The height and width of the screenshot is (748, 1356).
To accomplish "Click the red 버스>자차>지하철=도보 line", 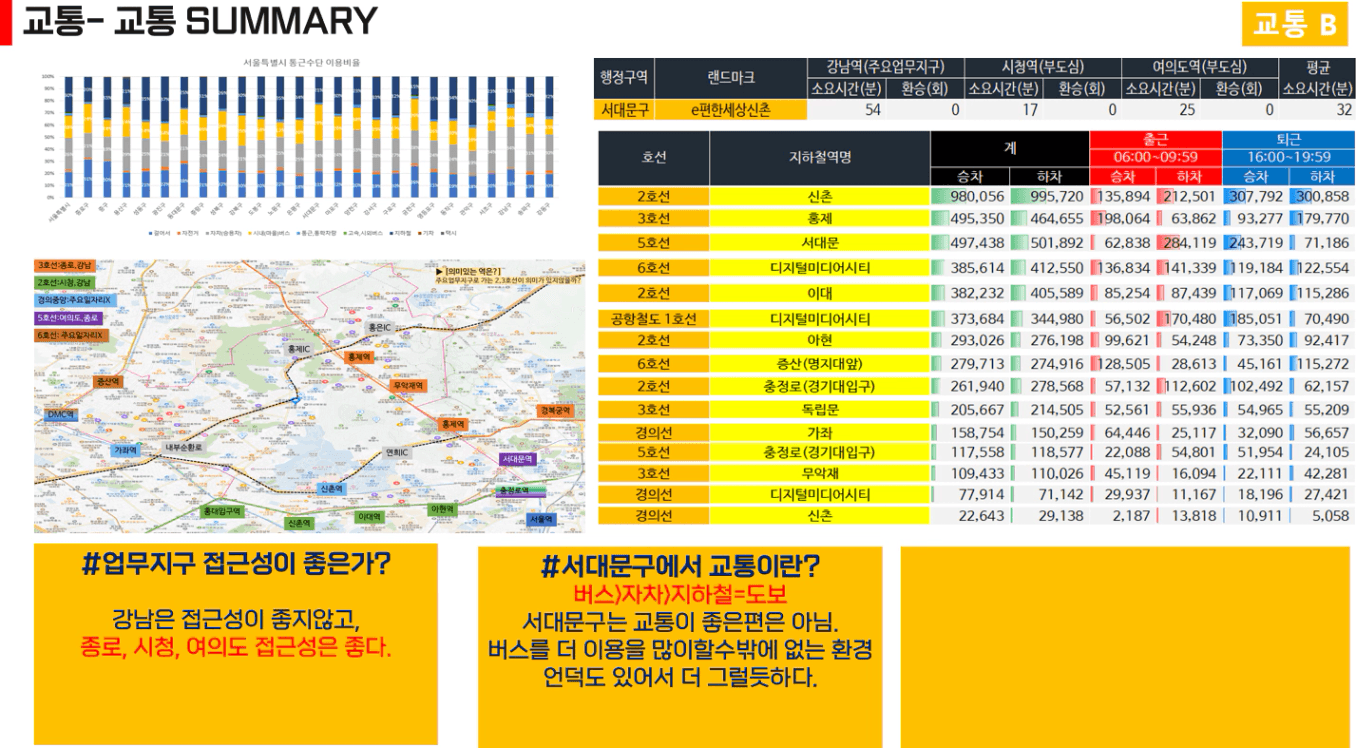I will click(680, 594).
